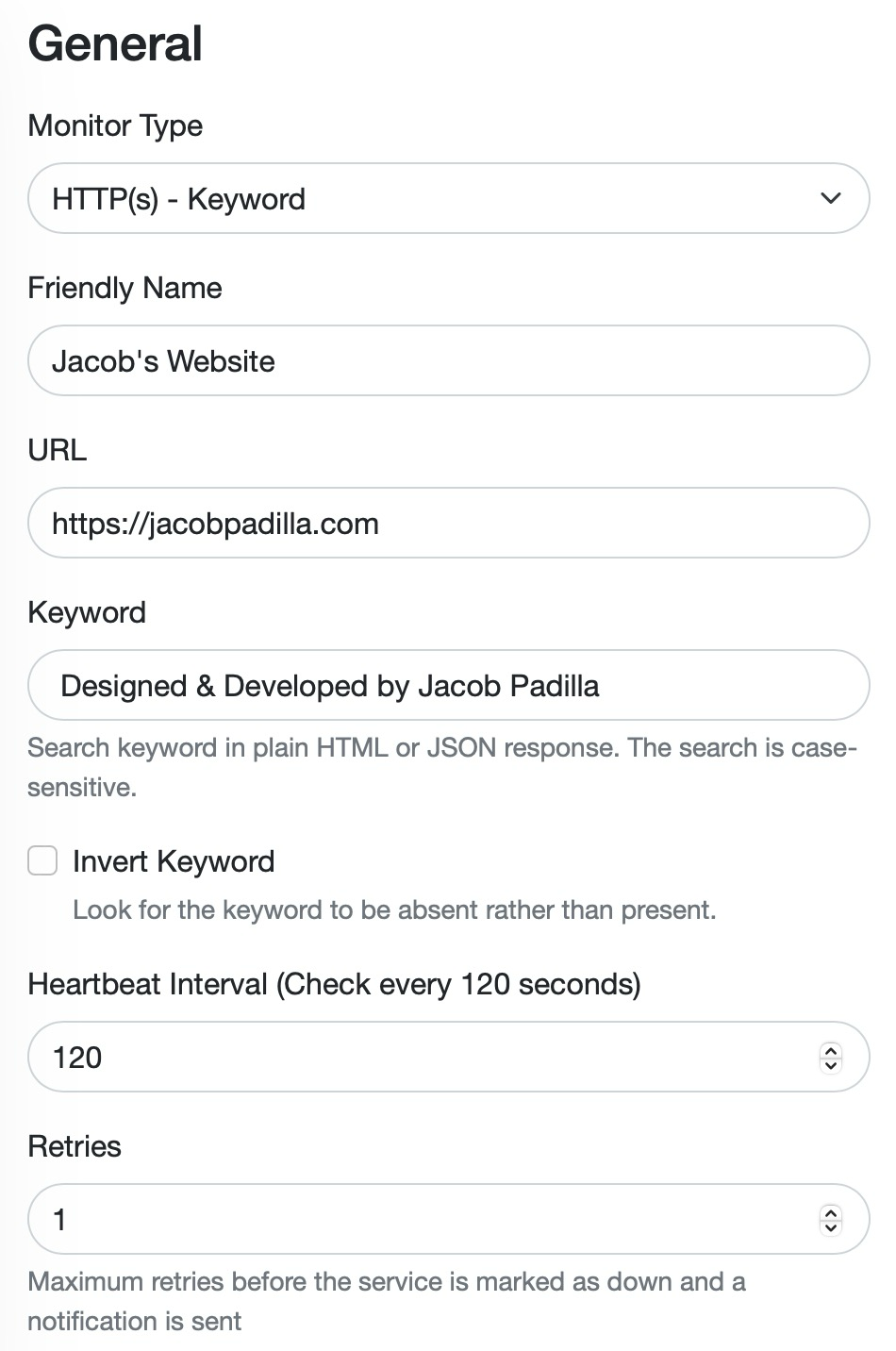Focus the Friendly Name input field
Image resolution: width=896 pixels, height=1351 pixels.
[x=448, y=361]
